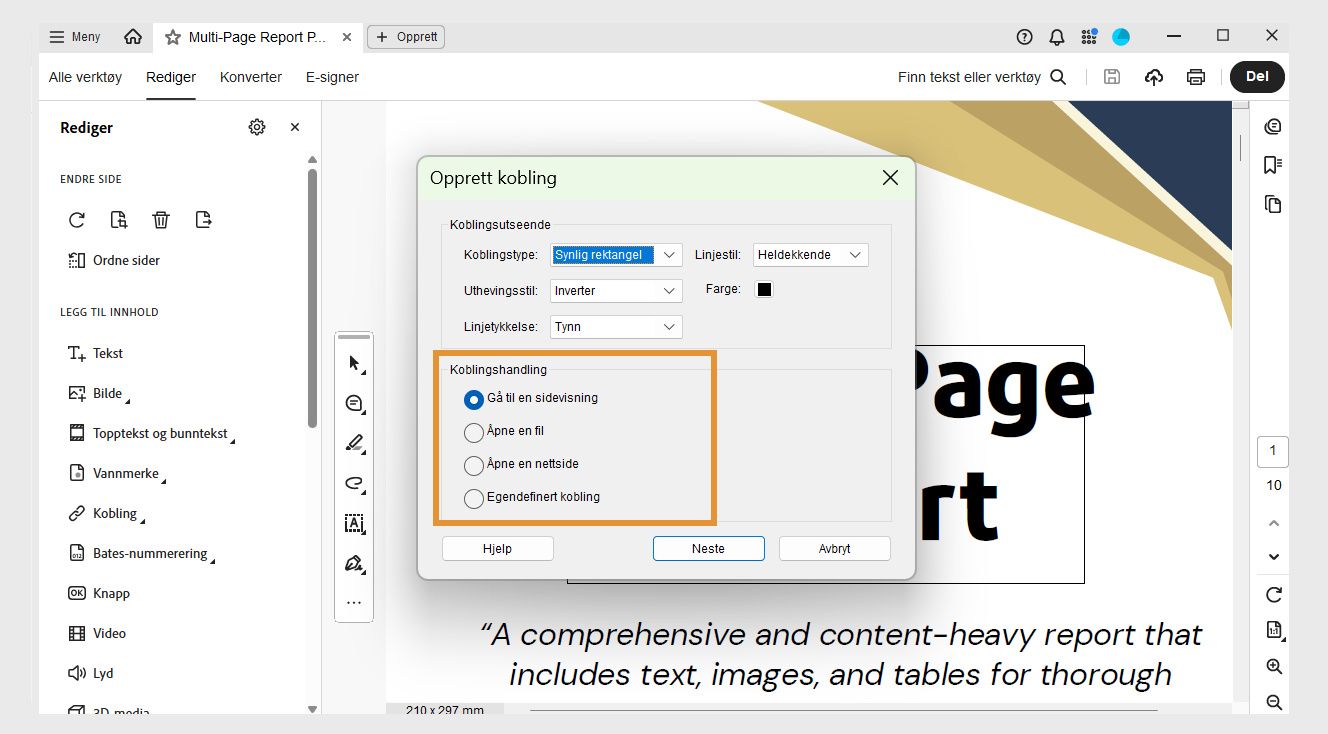Print the document
The width and height of the screenshot is (1328, 734).
[1195, 77]
